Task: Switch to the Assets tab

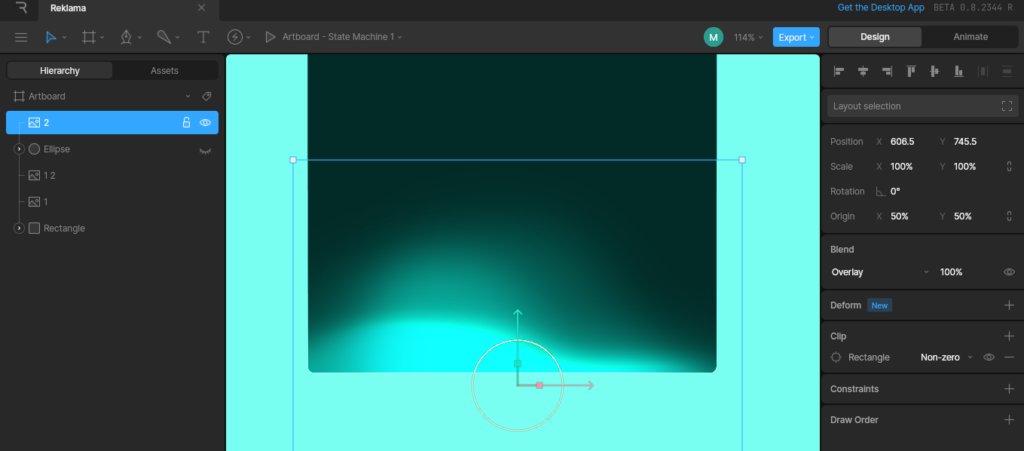Action: tap(165, 70)
